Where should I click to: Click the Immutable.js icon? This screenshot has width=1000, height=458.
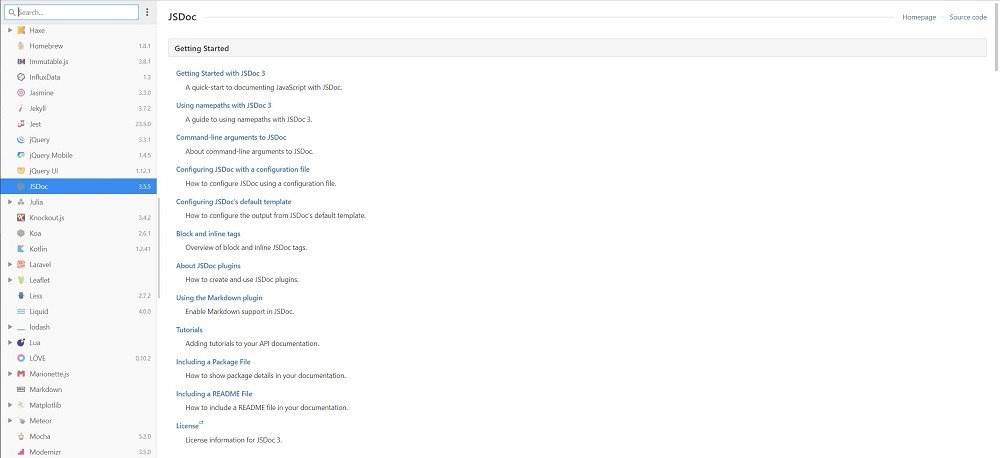21,61
